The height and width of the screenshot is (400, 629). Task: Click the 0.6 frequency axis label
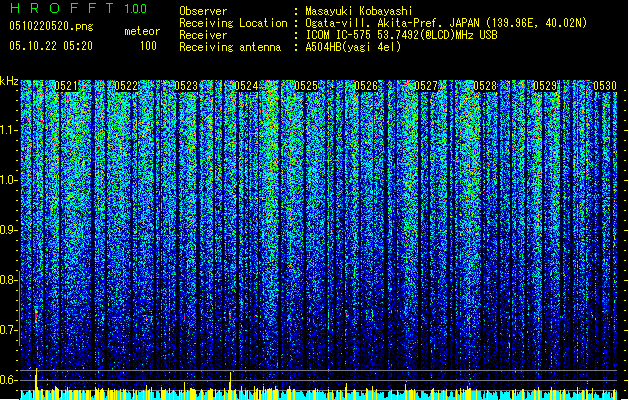(9, 379)
